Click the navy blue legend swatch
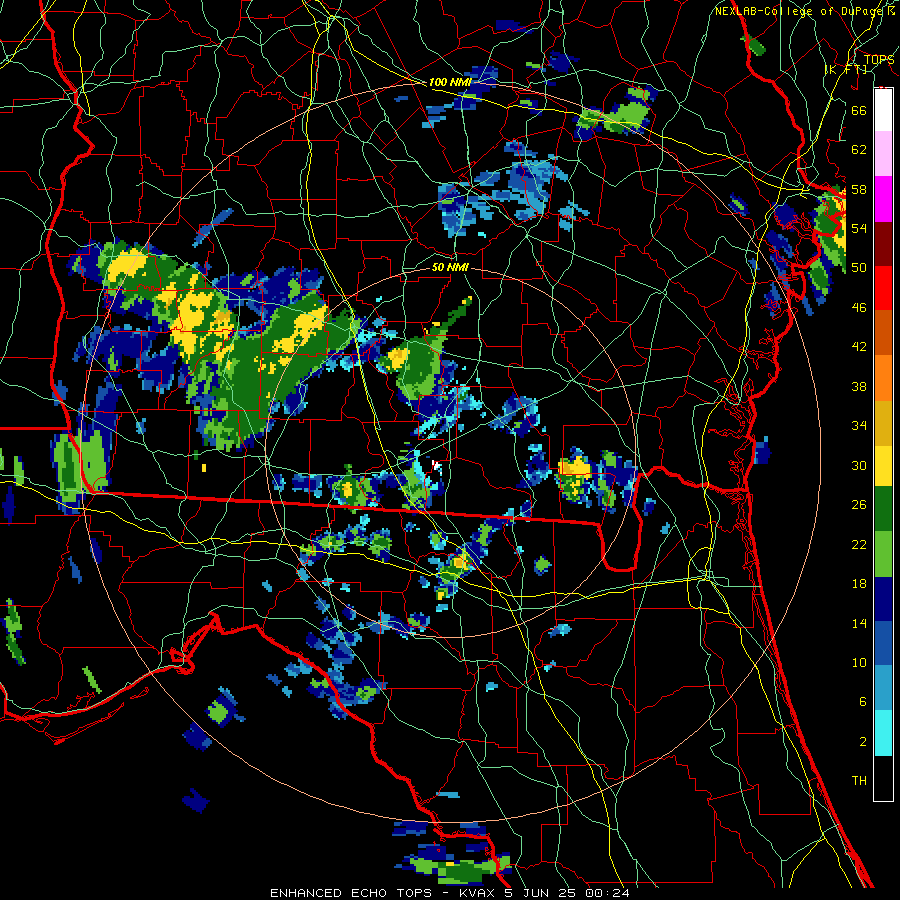Viewport: 900px width, 900px height. [x=883, y=599]
